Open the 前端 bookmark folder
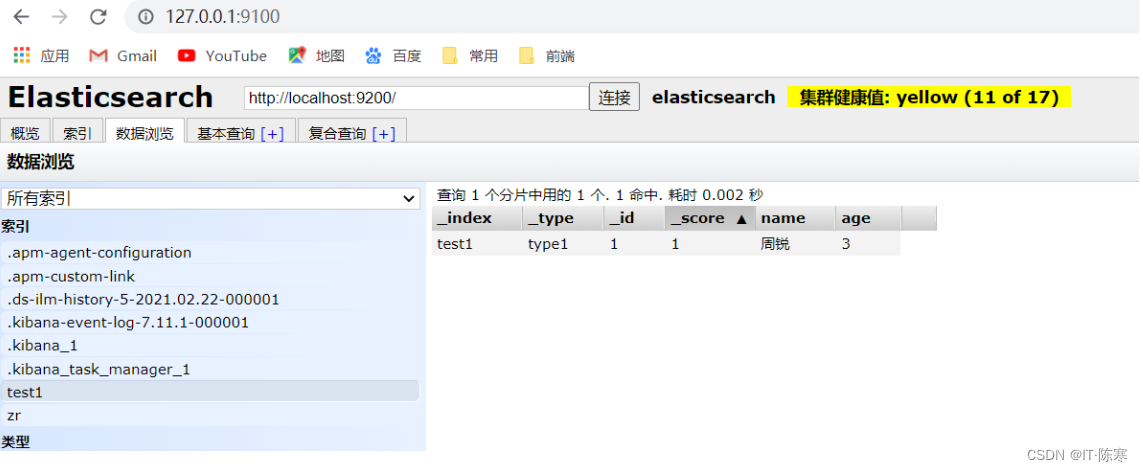 coord(547,55)
